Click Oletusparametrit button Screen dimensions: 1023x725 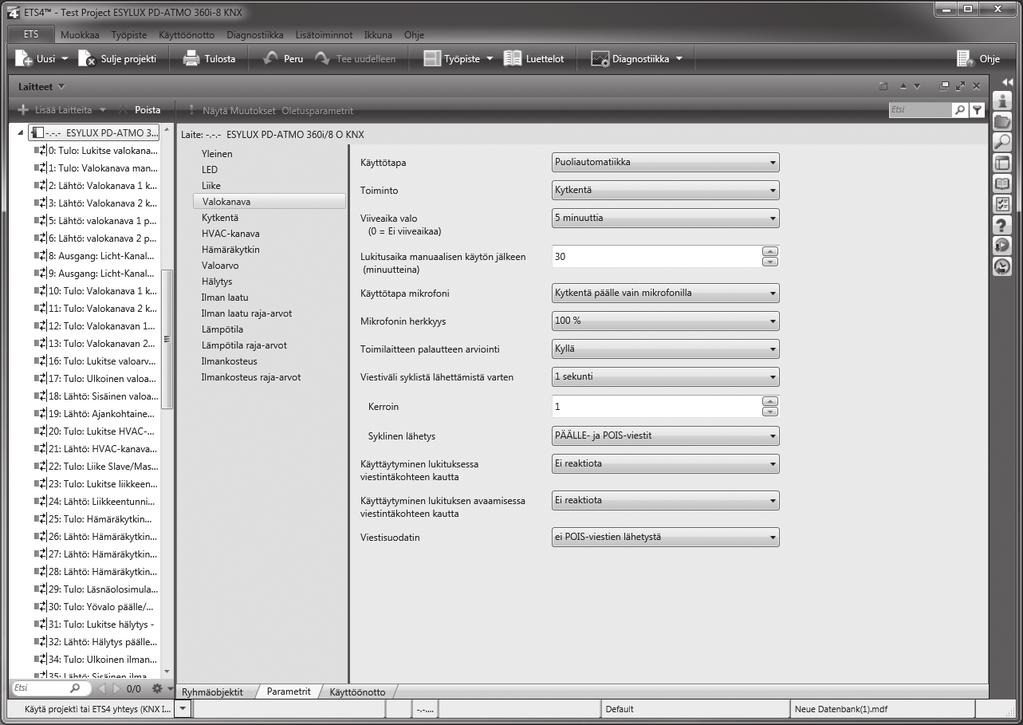tap(318, 110)
